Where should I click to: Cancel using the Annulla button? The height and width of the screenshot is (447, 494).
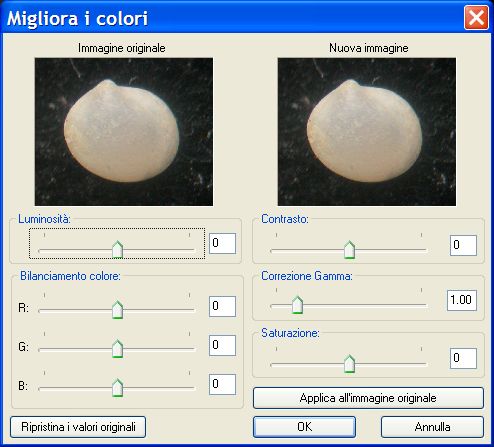click(432, 427)
